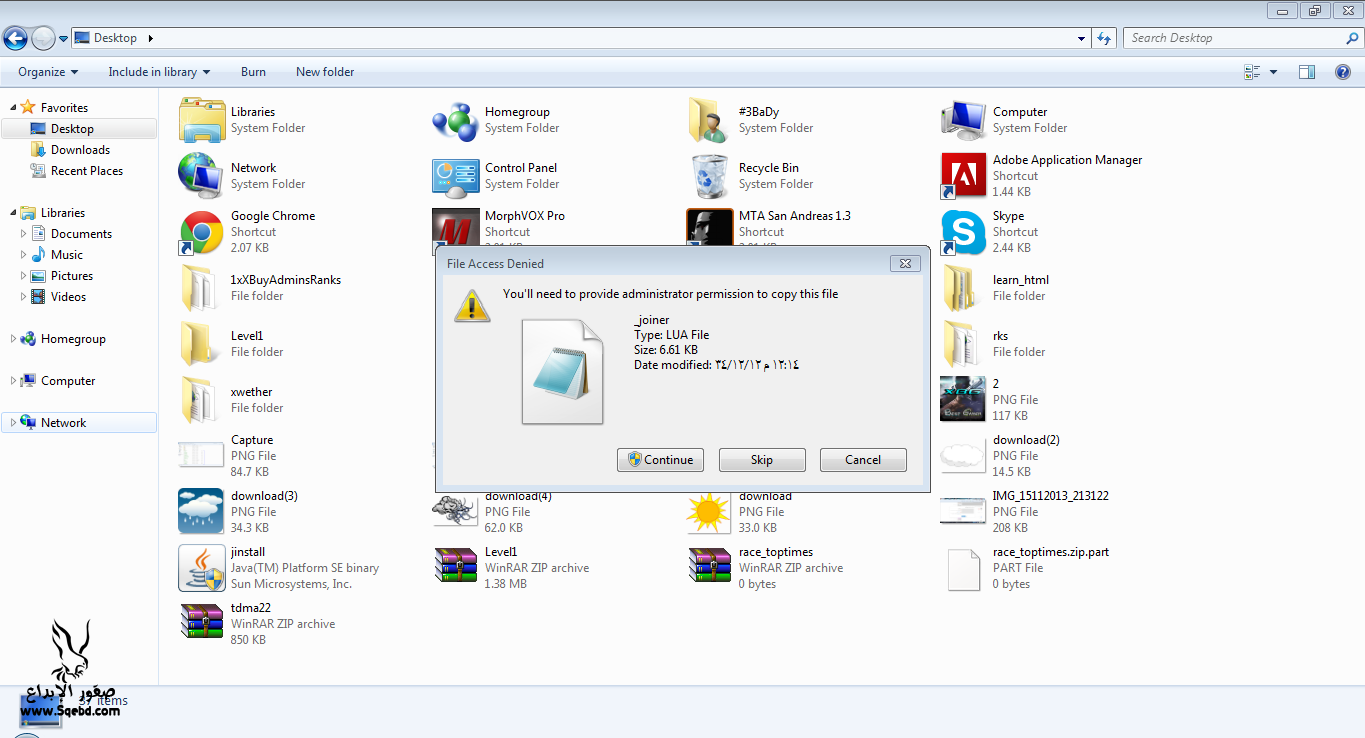Select the Adobe Application Manager icon

pyautogui.click(x=963, y=176)
